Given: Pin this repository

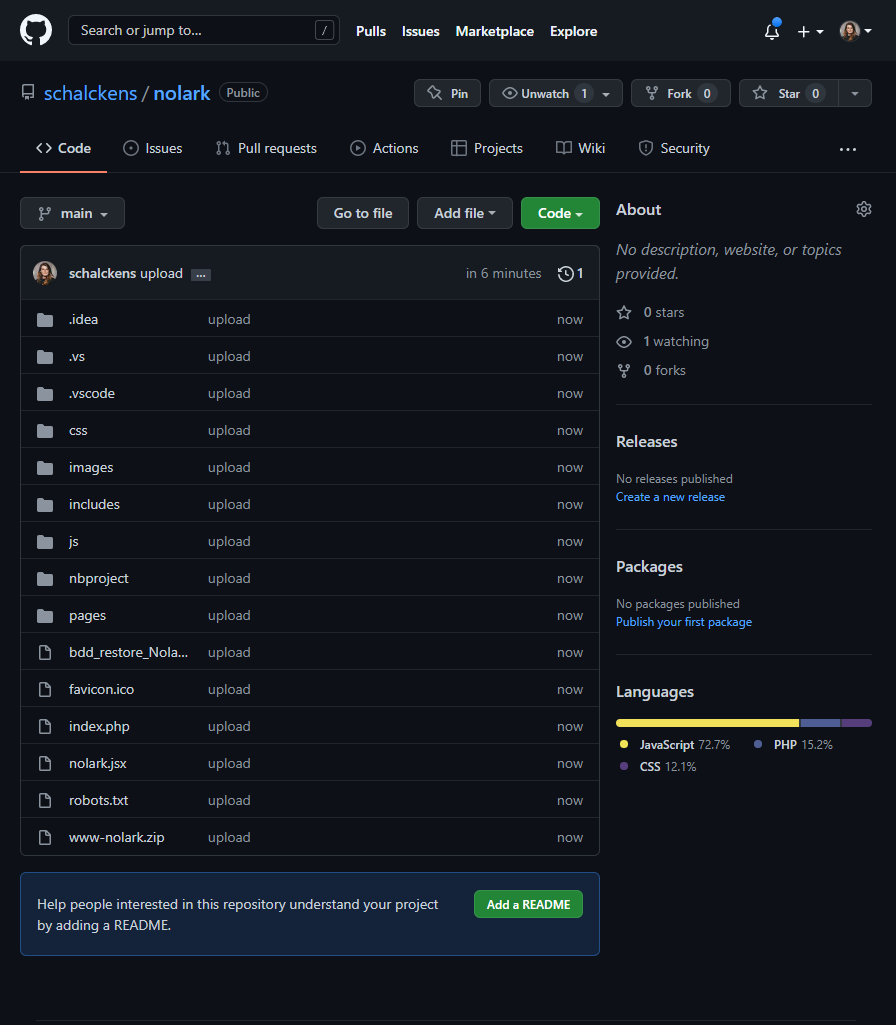Looking at the screenshot, I should pyautogui.click(x=447, y=93).
